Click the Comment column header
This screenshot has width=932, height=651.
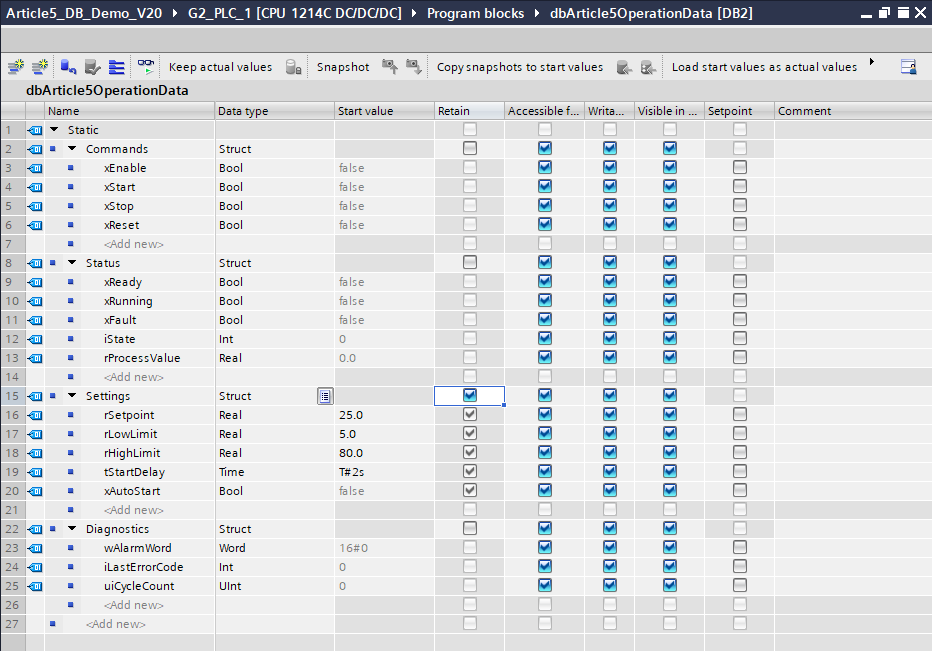tap(853, 111)
